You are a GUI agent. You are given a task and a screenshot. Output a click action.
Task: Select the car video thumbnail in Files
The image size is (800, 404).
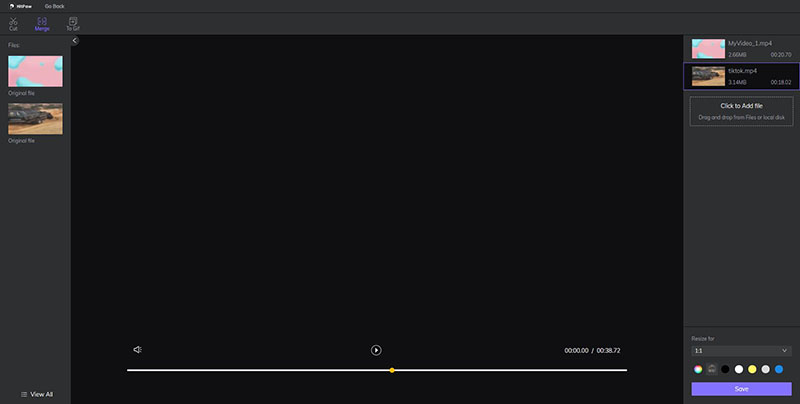tap(35, 119)
